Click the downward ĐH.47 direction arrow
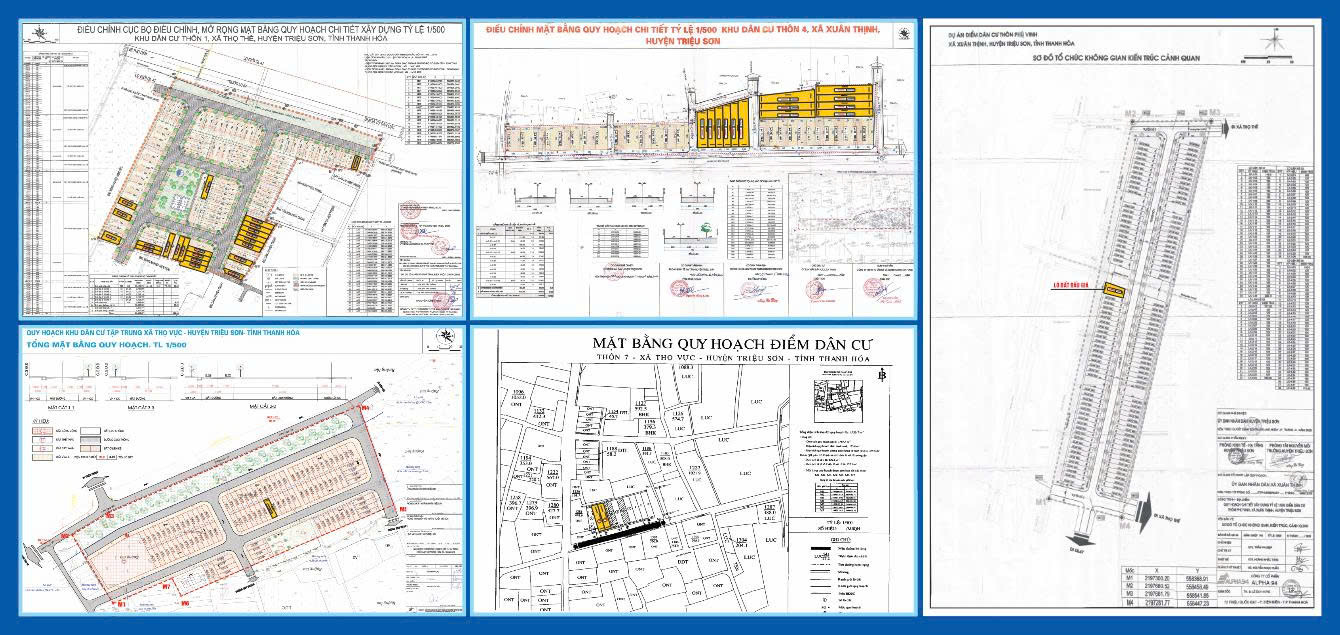 coord(1080,540)
